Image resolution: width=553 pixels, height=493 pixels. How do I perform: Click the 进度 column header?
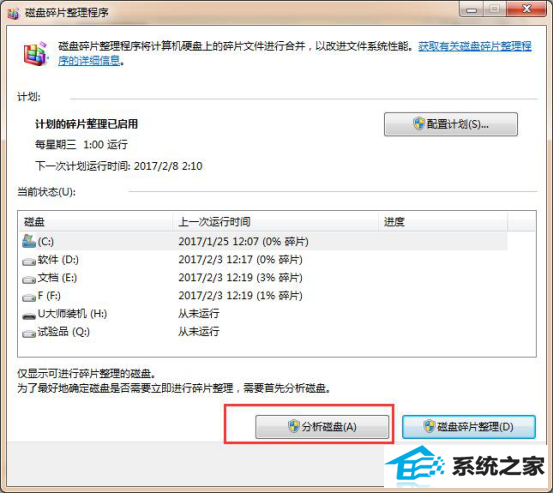[443, 222]
